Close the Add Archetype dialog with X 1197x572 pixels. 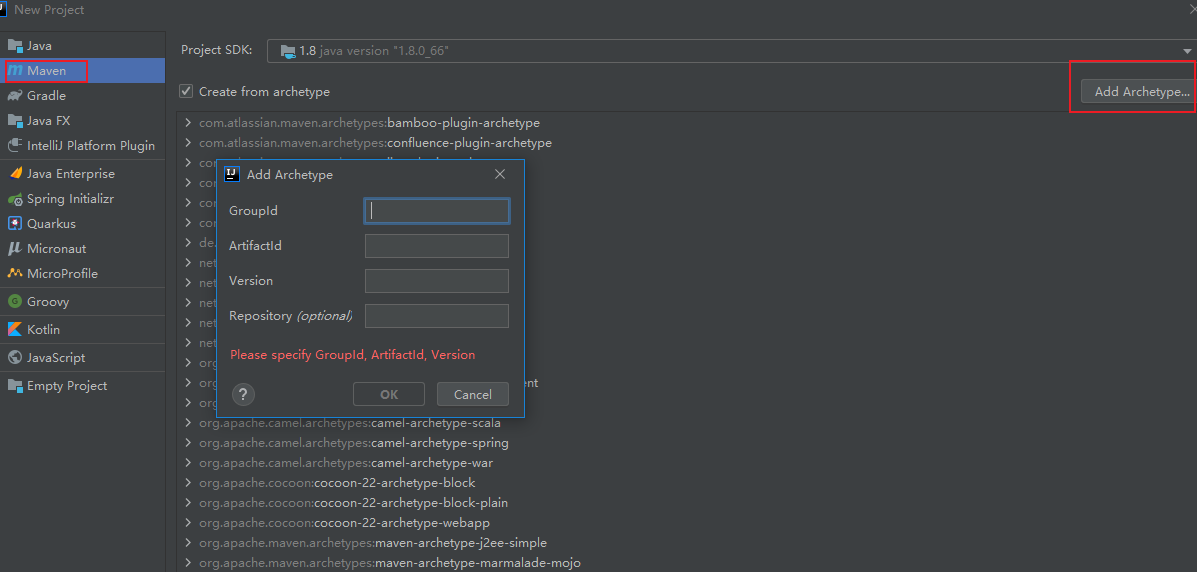500,174
